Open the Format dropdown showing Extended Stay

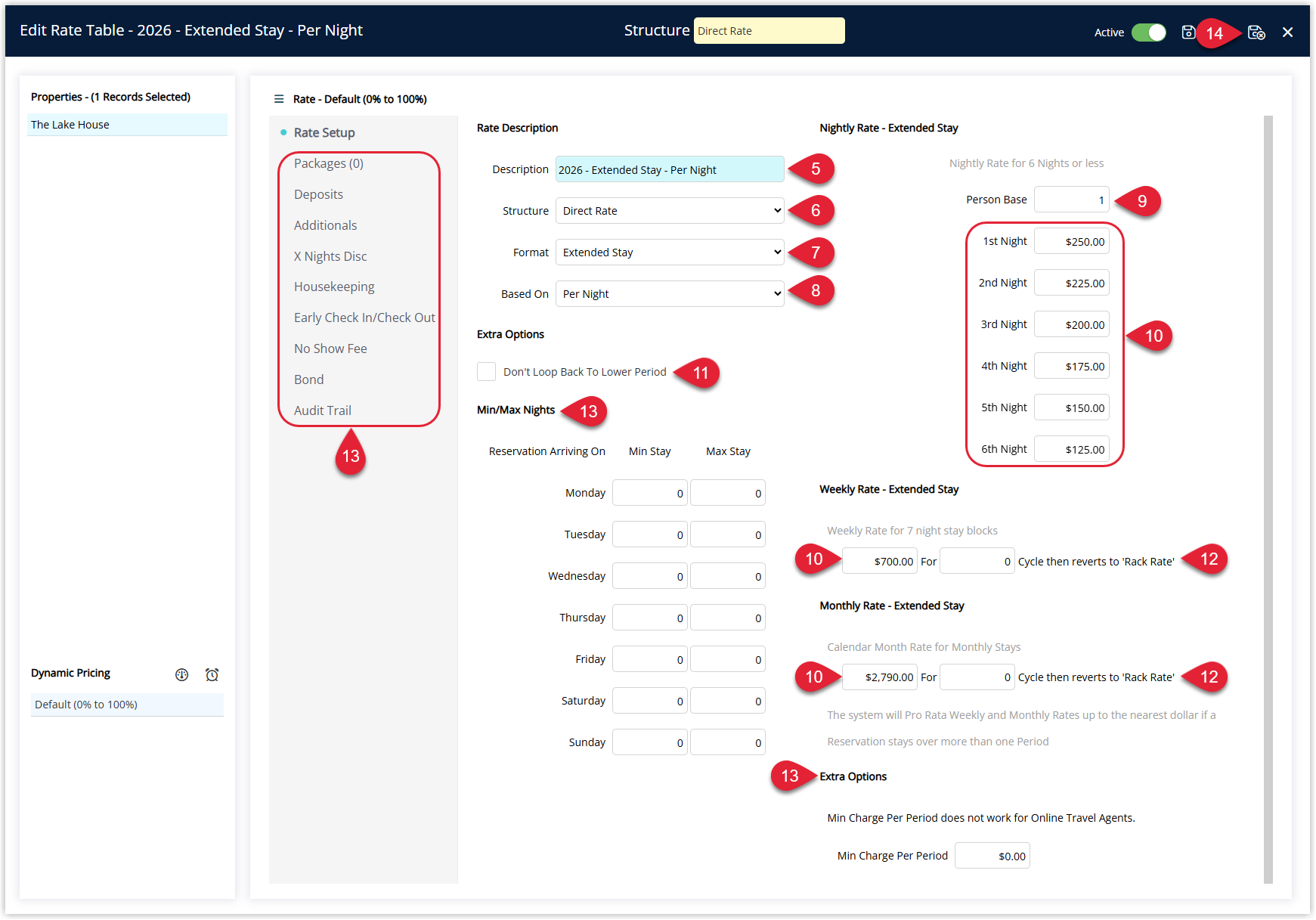670,252
